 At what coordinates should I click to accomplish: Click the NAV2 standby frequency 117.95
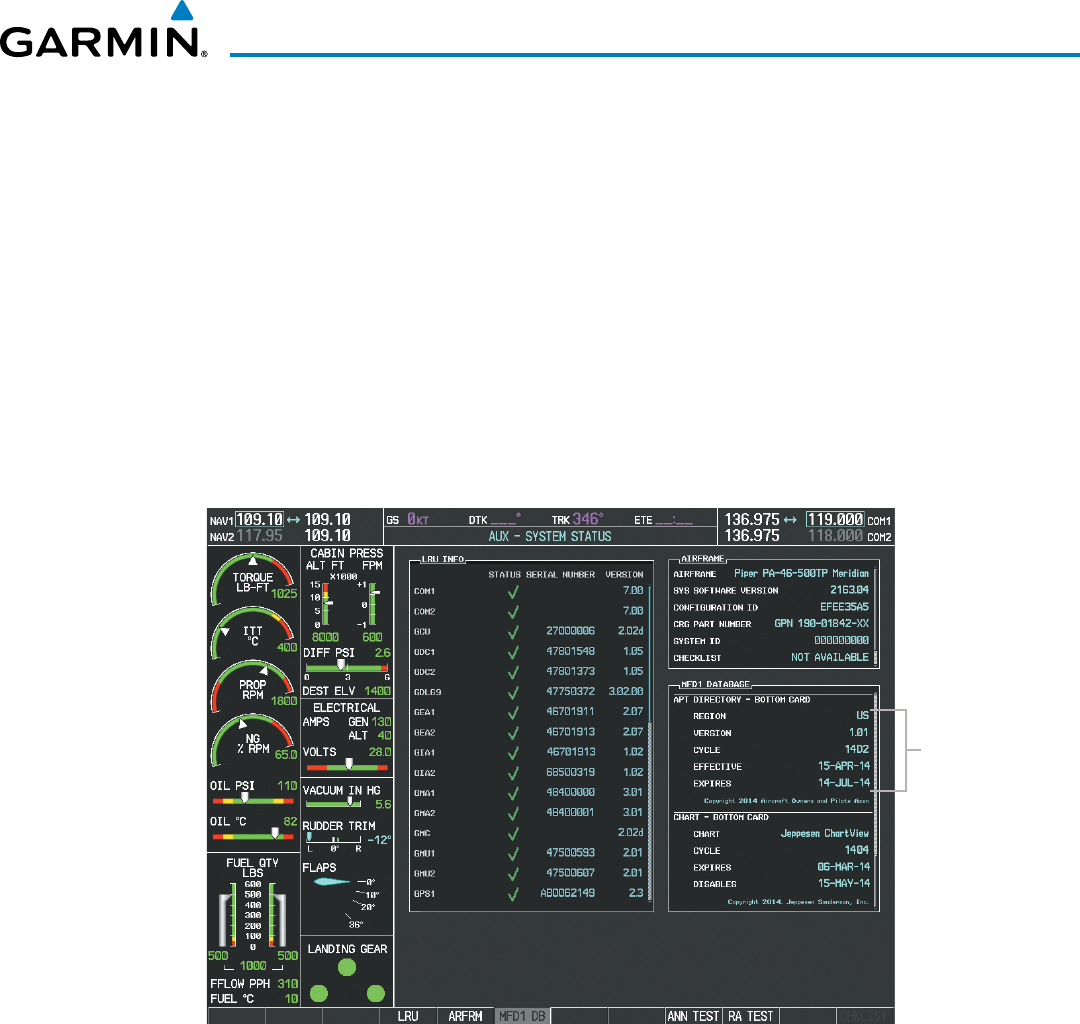(x=259, y=536)
